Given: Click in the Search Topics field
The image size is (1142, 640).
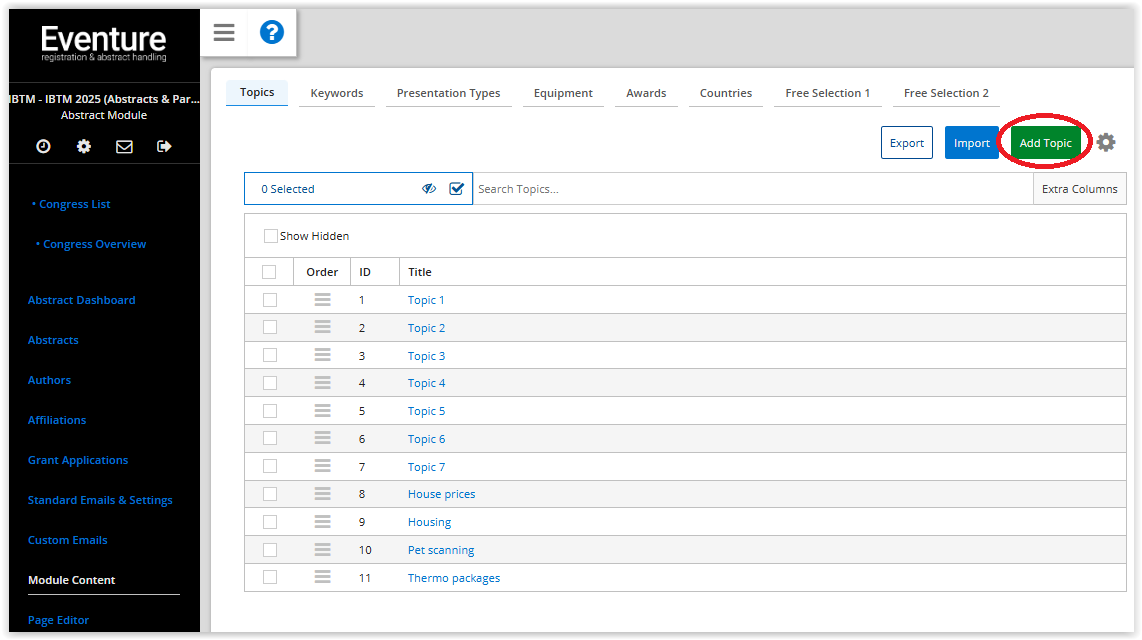Looking at the screenshot, I should click(752, 189).
